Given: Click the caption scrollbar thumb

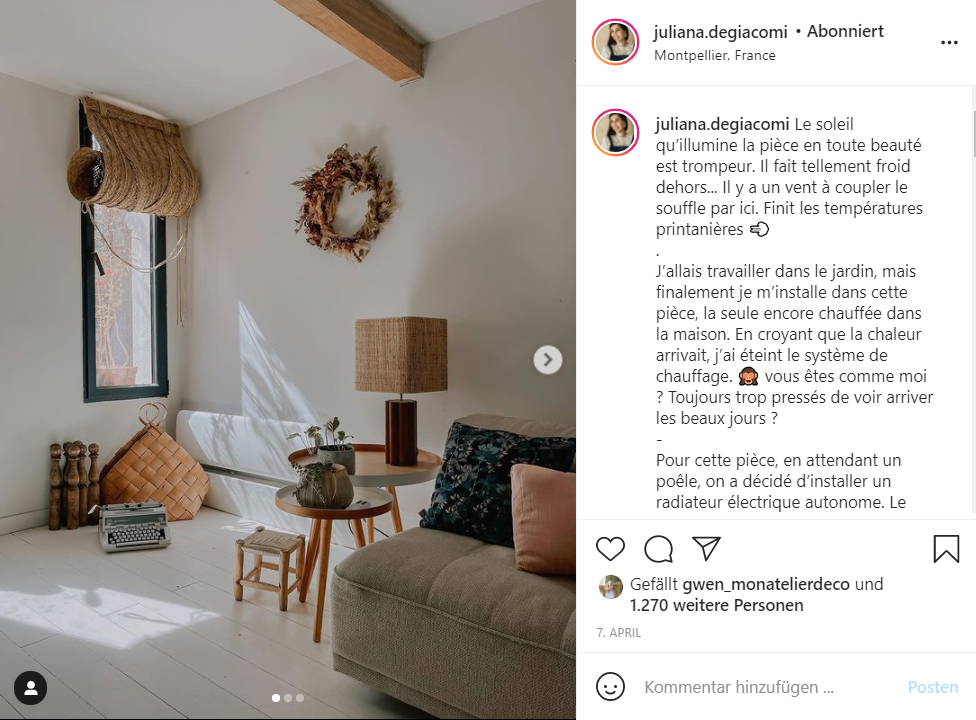Looking at the screenshot, I should tap(972, 133).
